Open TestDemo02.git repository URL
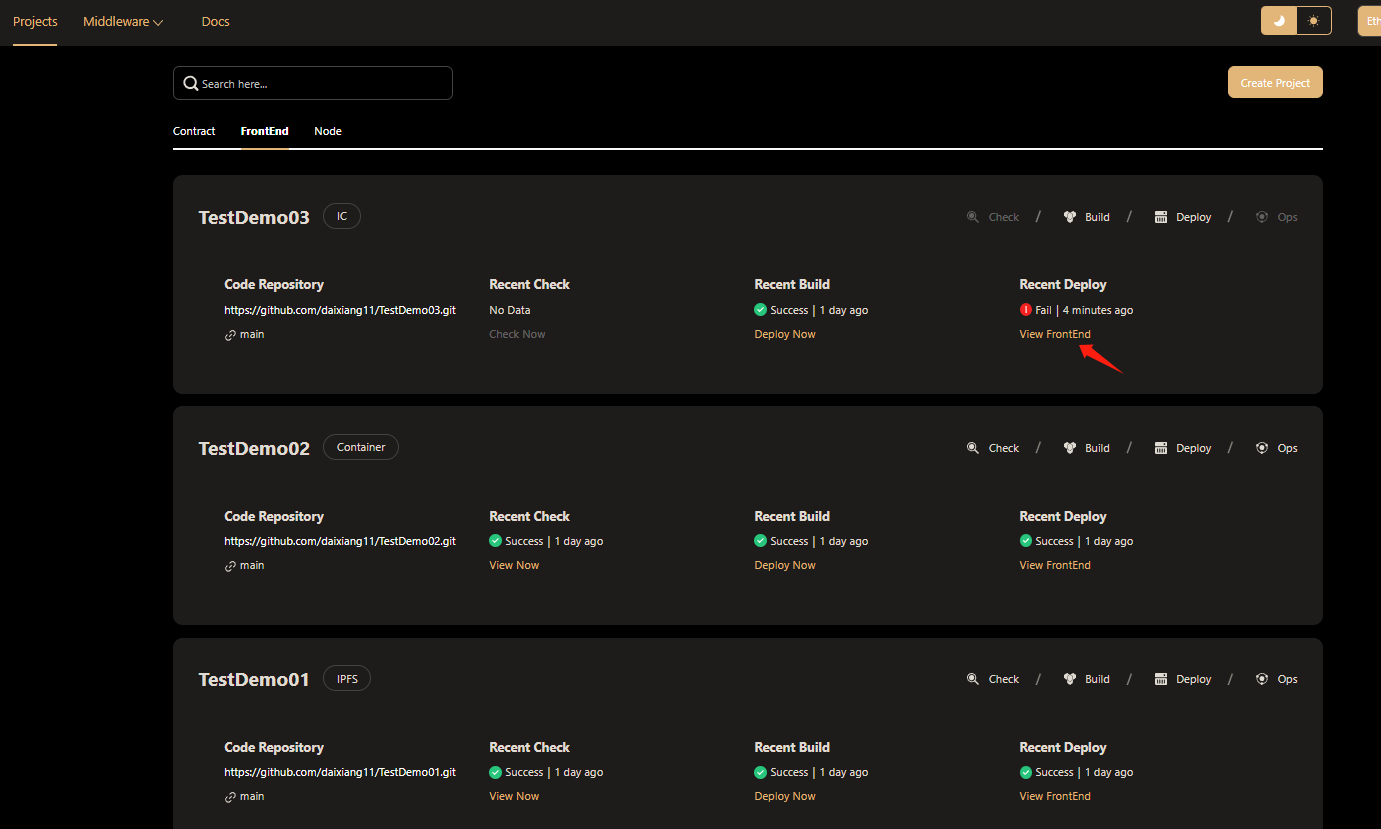 tap(340, 541)
